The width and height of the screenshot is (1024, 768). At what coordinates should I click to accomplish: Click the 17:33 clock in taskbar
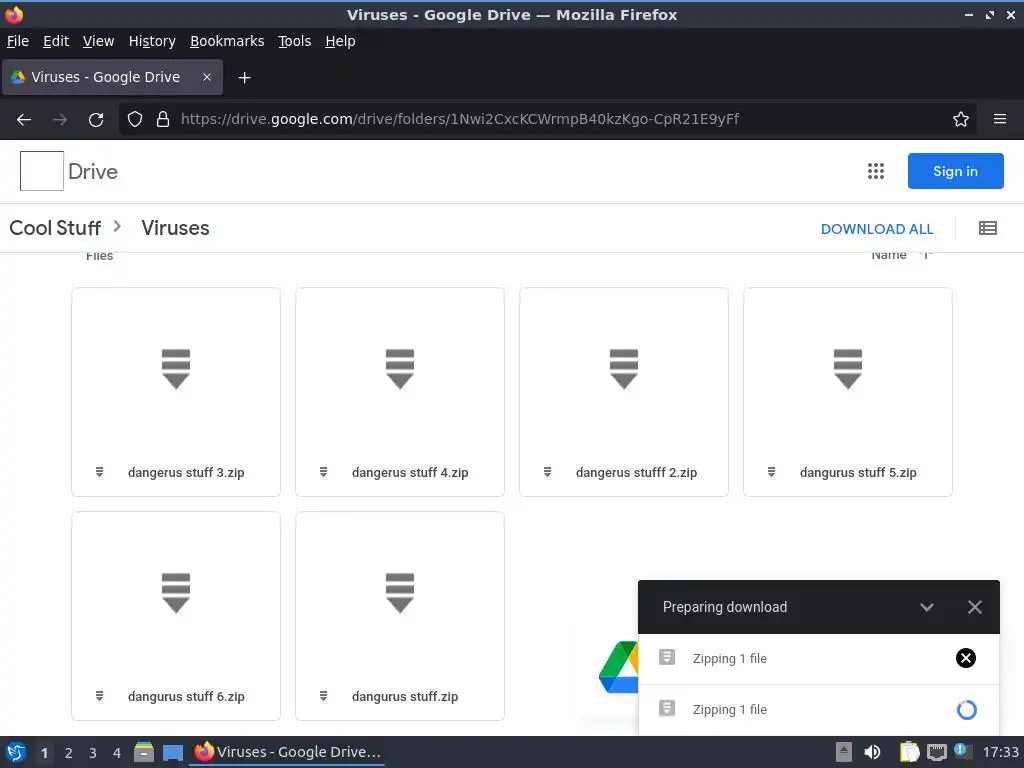click(x=1000, y=752)
